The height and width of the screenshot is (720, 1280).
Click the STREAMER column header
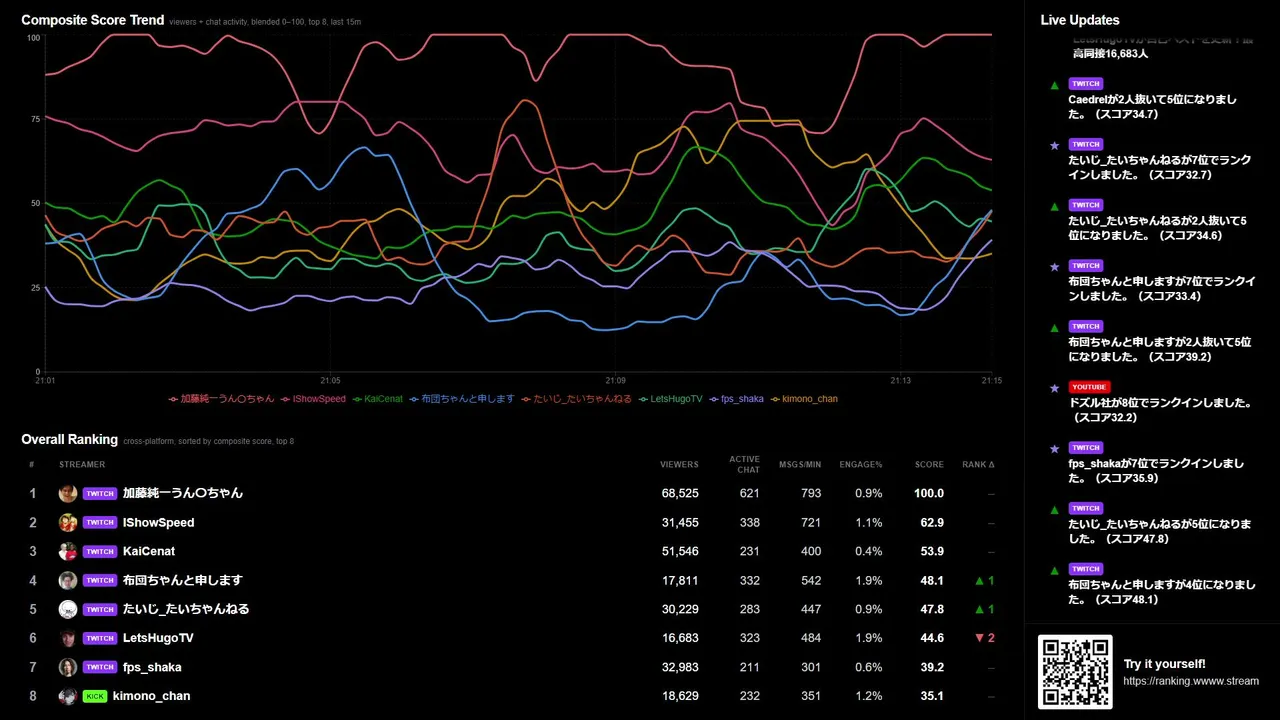(80, 465)
